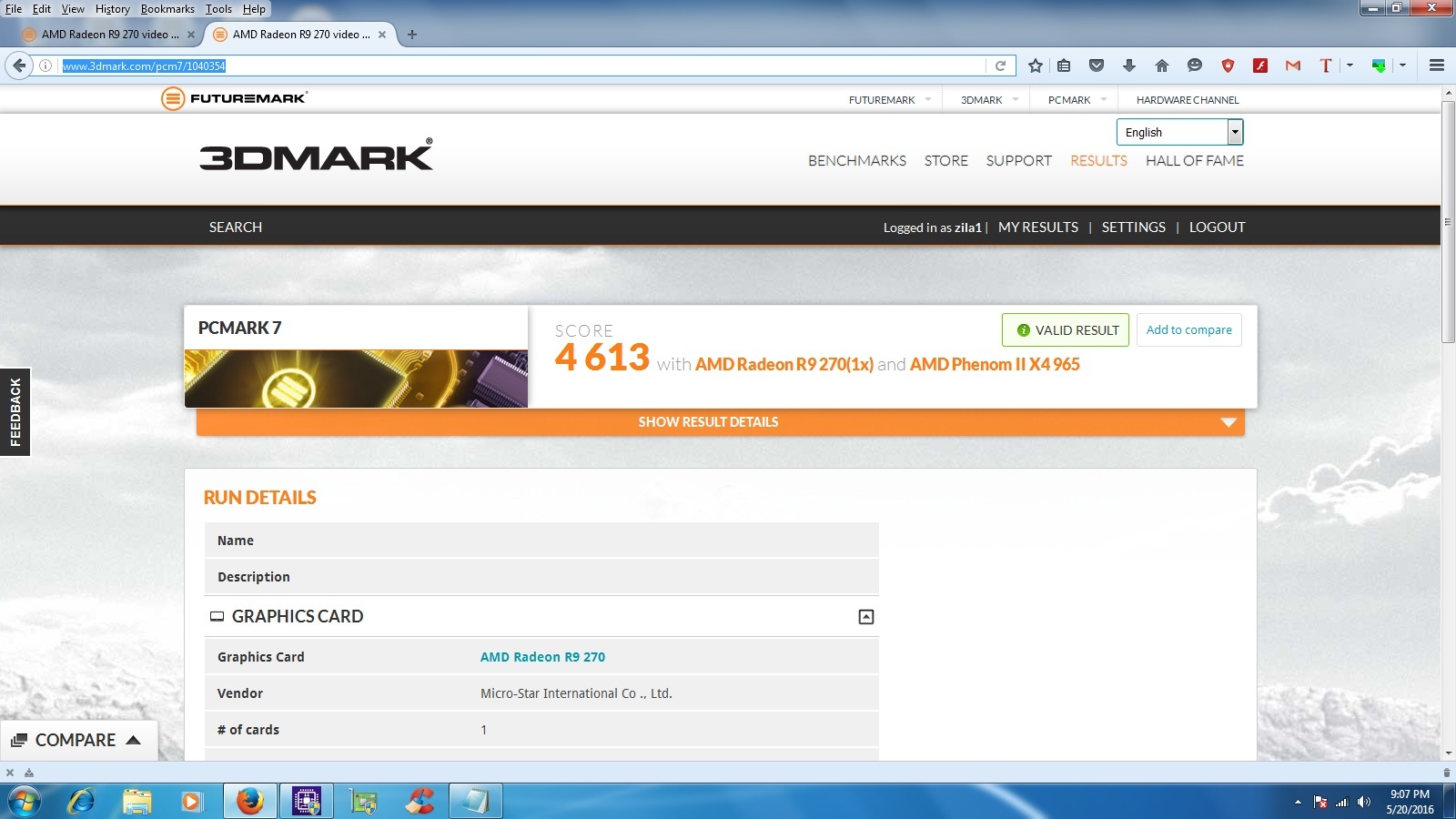Open the T extension dropdown arrow
The height and width of the screenshot is (819, 1456).
pyautogui.click(x=1350, y=66)
